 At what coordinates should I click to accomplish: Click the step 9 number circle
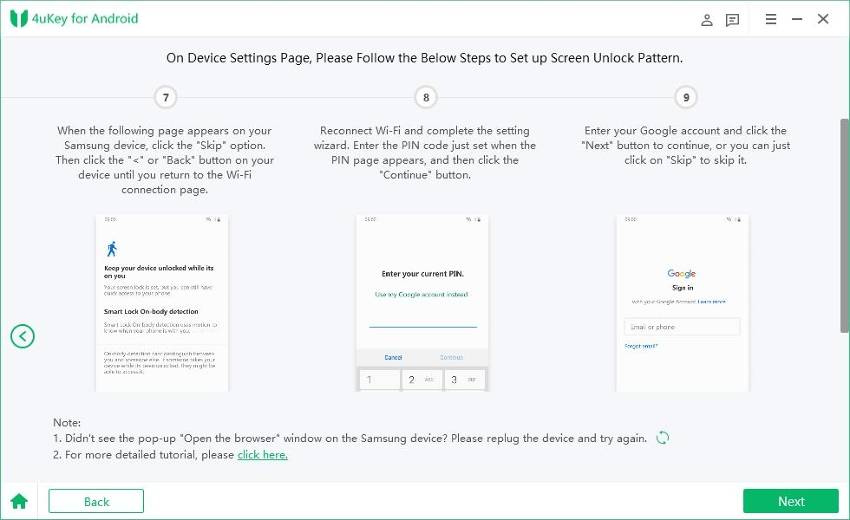tap(685, 98)
